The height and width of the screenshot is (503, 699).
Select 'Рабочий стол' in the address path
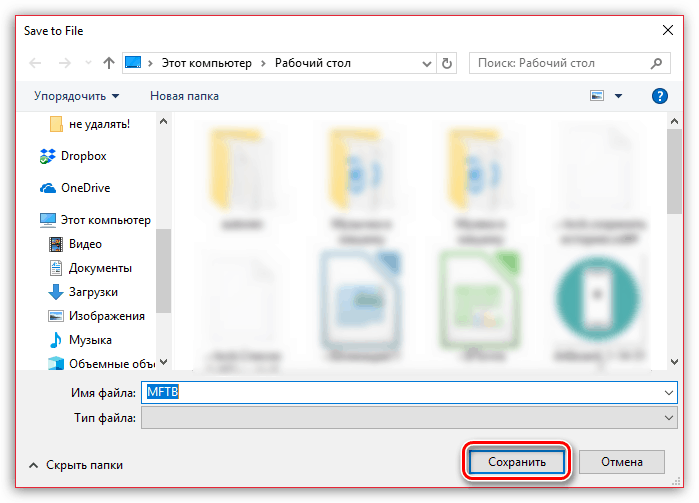[x=312, y=63]
